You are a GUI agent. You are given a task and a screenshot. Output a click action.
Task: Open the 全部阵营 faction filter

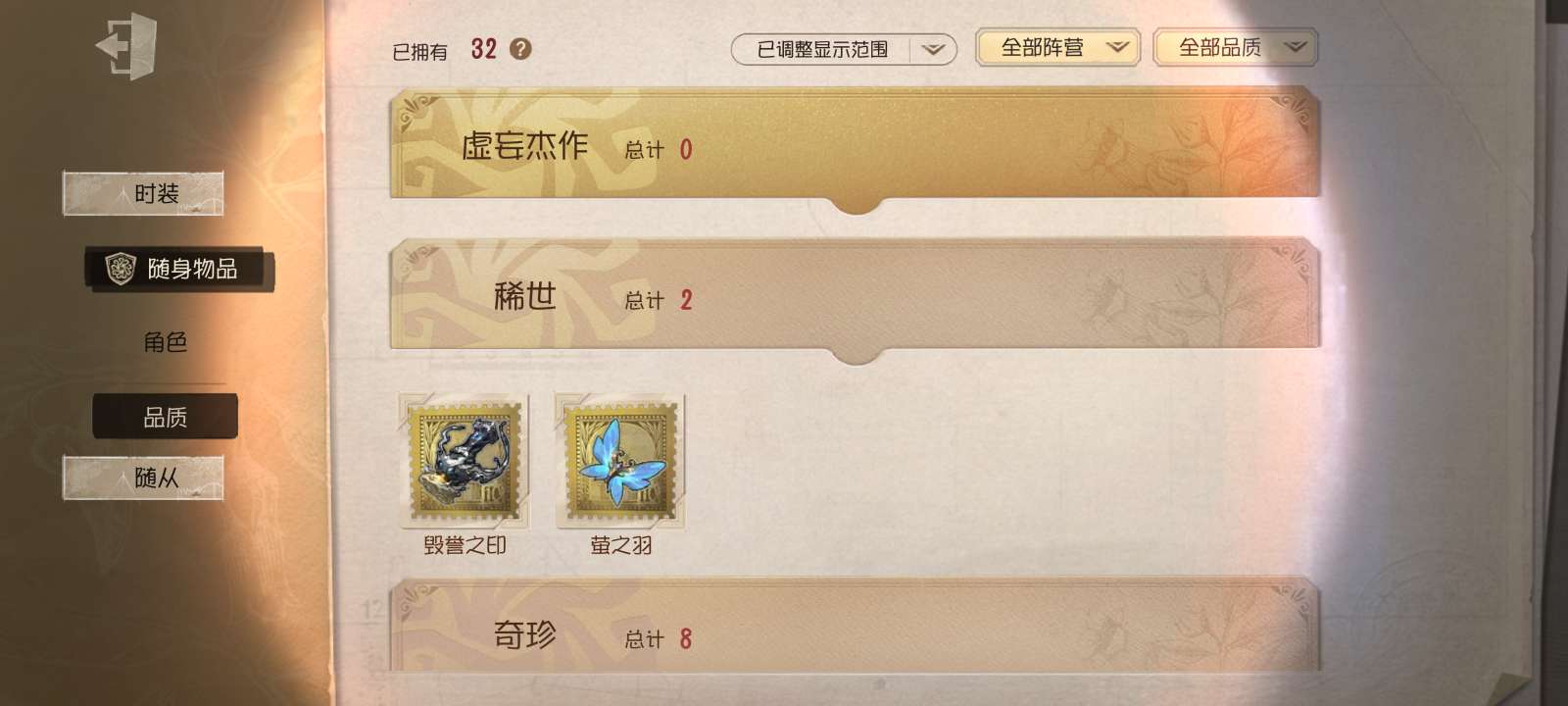point(1057,47)
